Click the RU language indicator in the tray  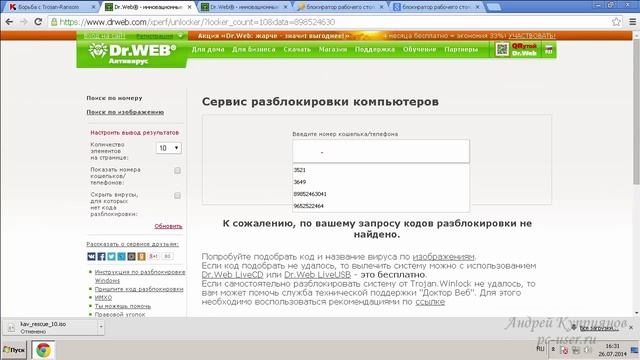(540, 349)
